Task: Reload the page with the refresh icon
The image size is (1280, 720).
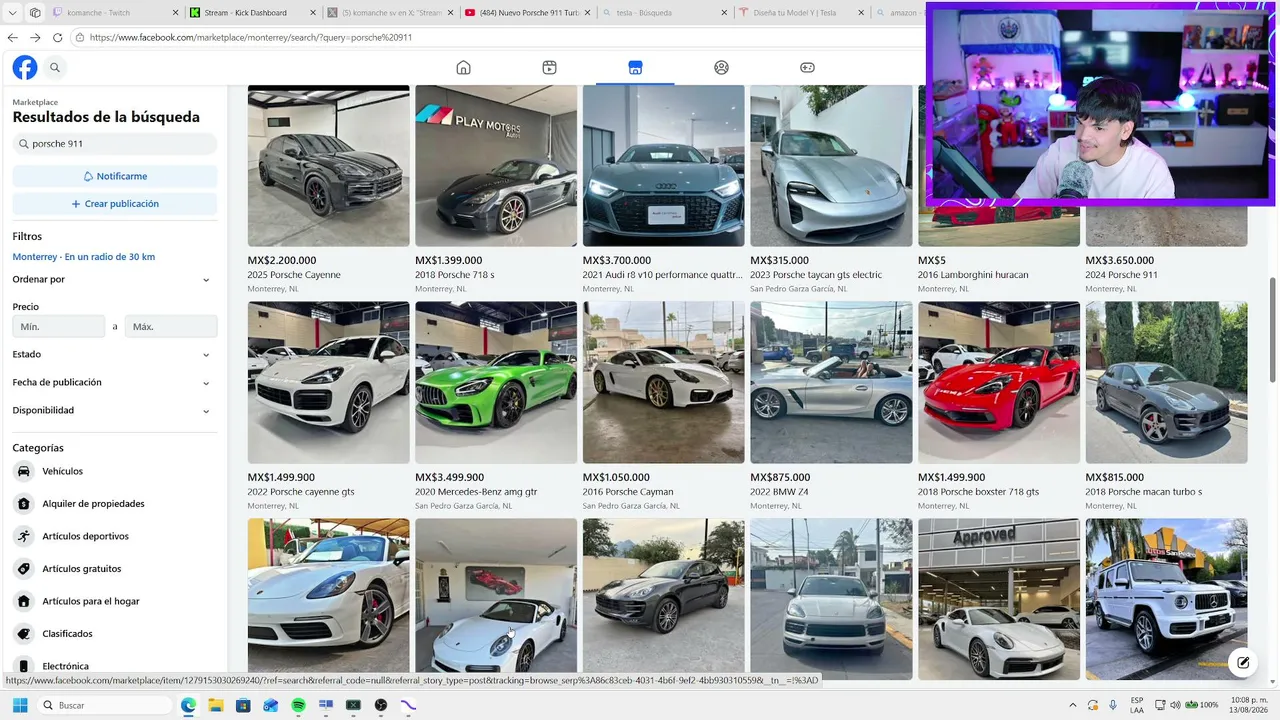Action: [58, 37]
